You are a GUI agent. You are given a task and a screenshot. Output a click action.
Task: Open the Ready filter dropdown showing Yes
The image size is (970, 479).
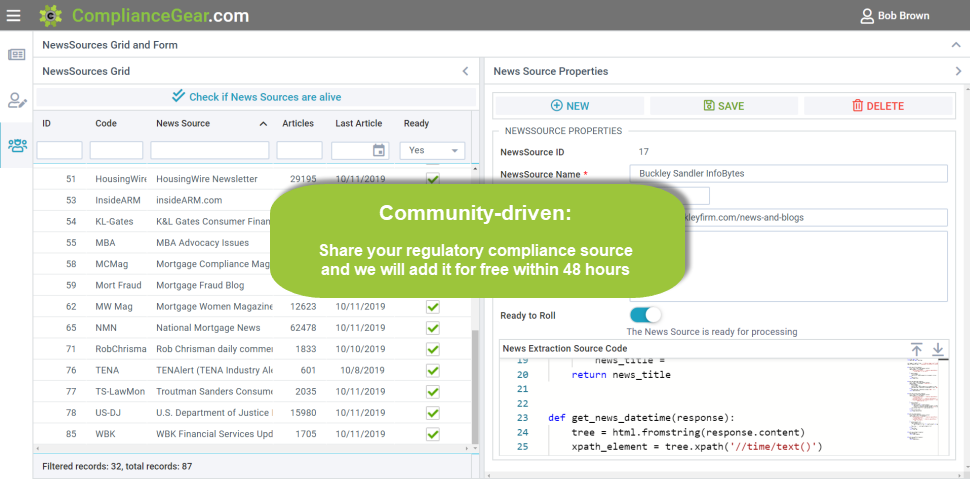(432, 150)
